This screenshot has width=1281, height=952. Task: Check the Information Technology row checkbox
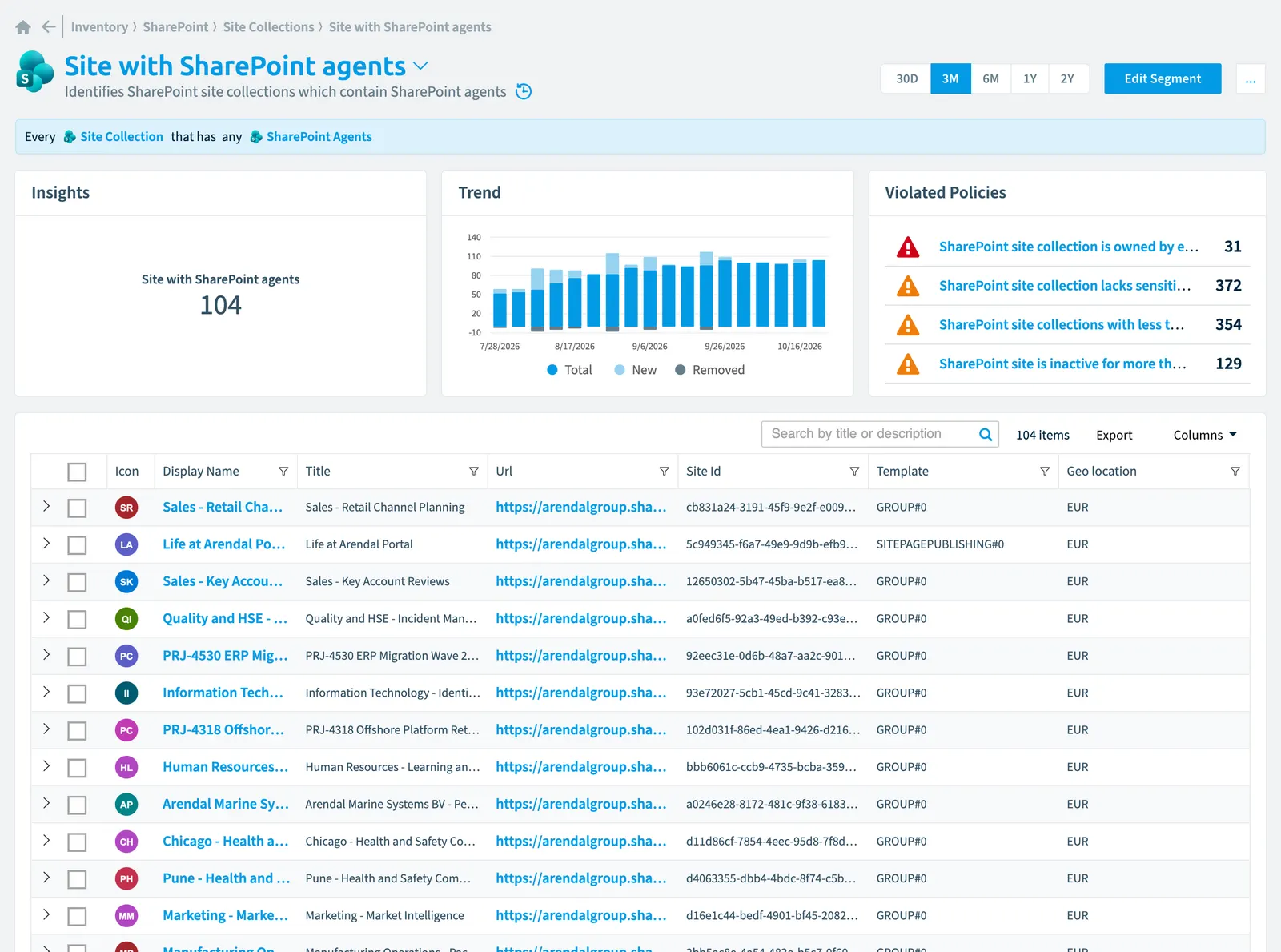[77, 693]
